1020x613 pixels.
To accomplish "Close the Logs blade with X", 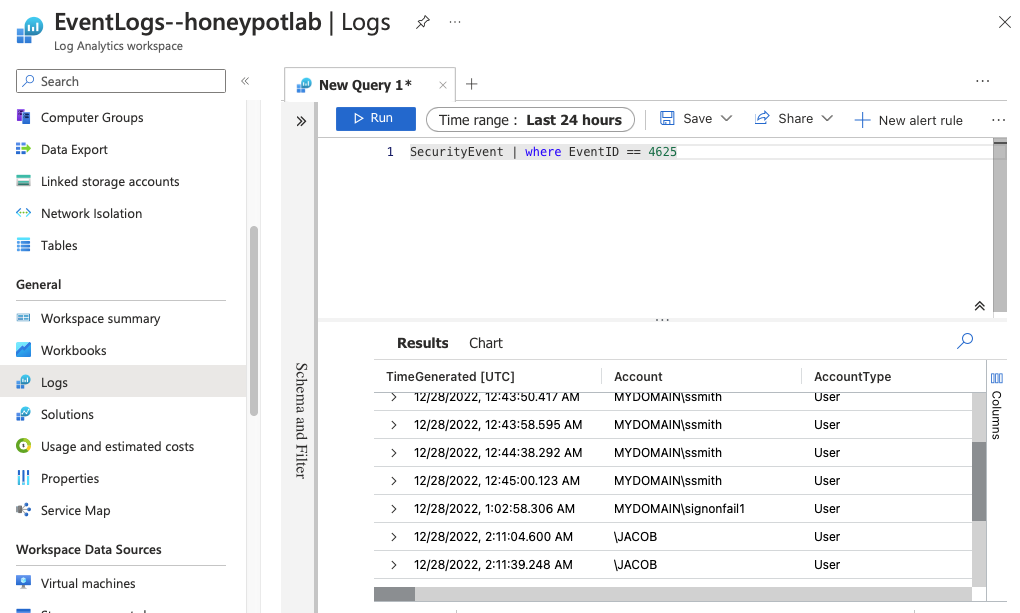I will click(x=1004, y=22).
